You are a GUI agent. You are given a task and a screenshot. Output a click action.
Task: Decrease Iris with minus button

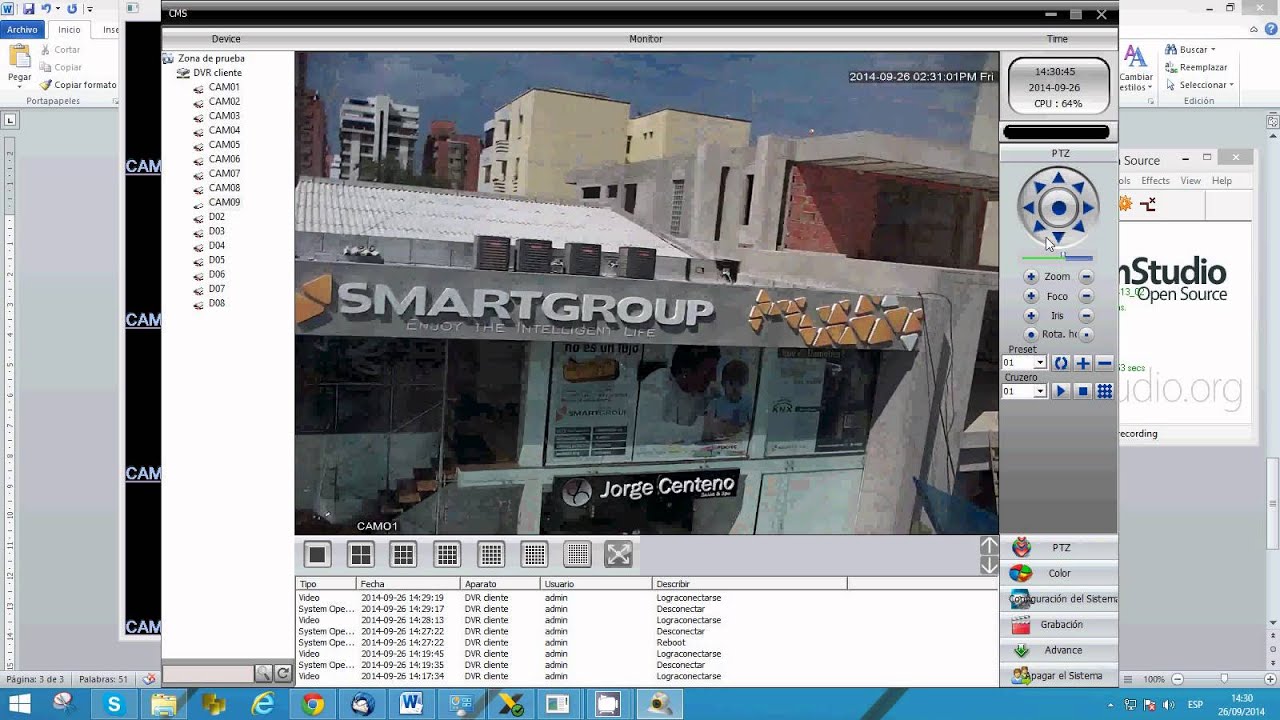tap(1086, 315)
